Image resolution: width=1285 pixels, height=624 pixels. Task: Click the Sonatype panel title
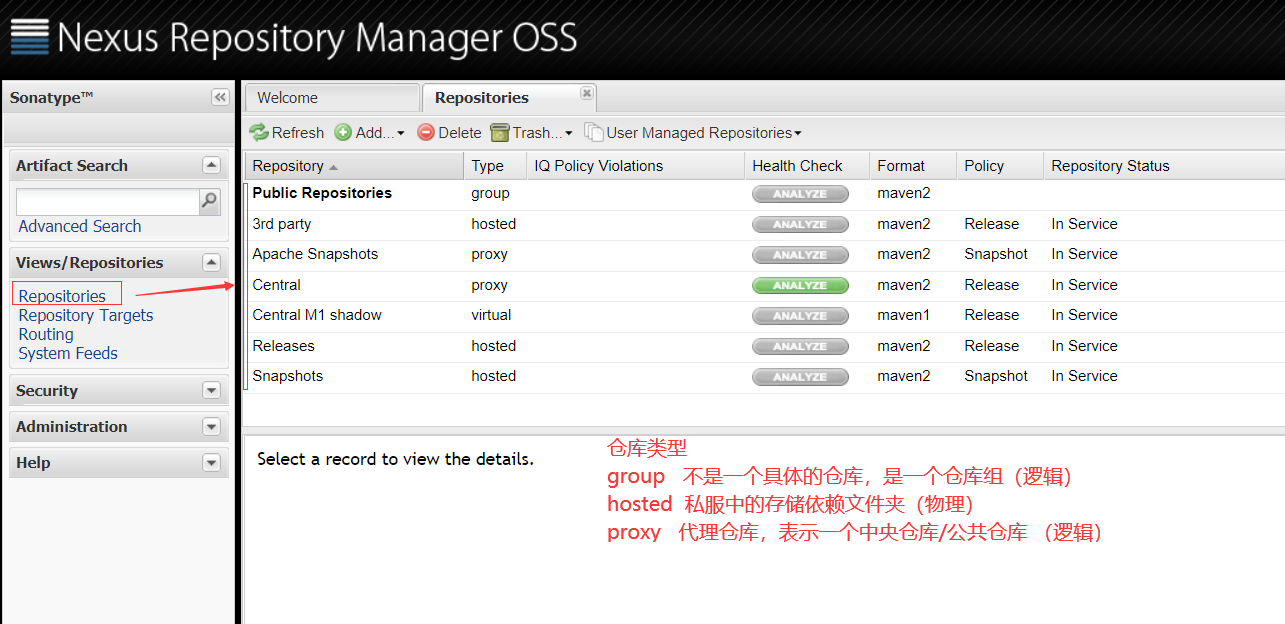(x=51, y=97)
